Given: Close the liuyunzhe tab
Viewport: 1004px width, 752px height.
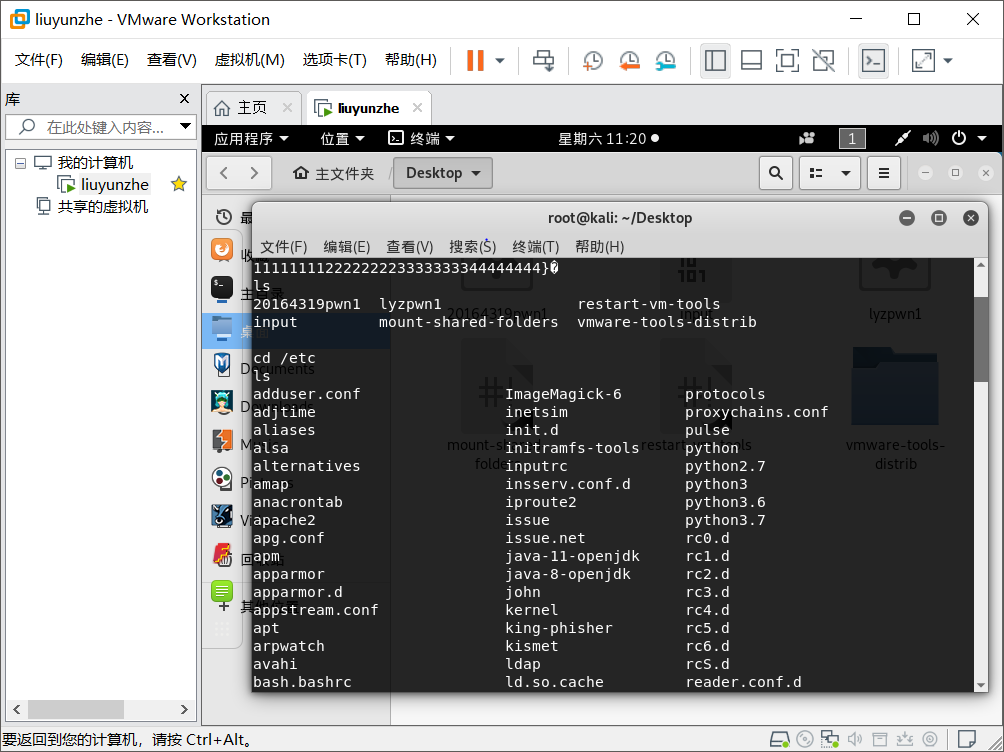Looking at the screenshot, I should click(x=417, y=108).
